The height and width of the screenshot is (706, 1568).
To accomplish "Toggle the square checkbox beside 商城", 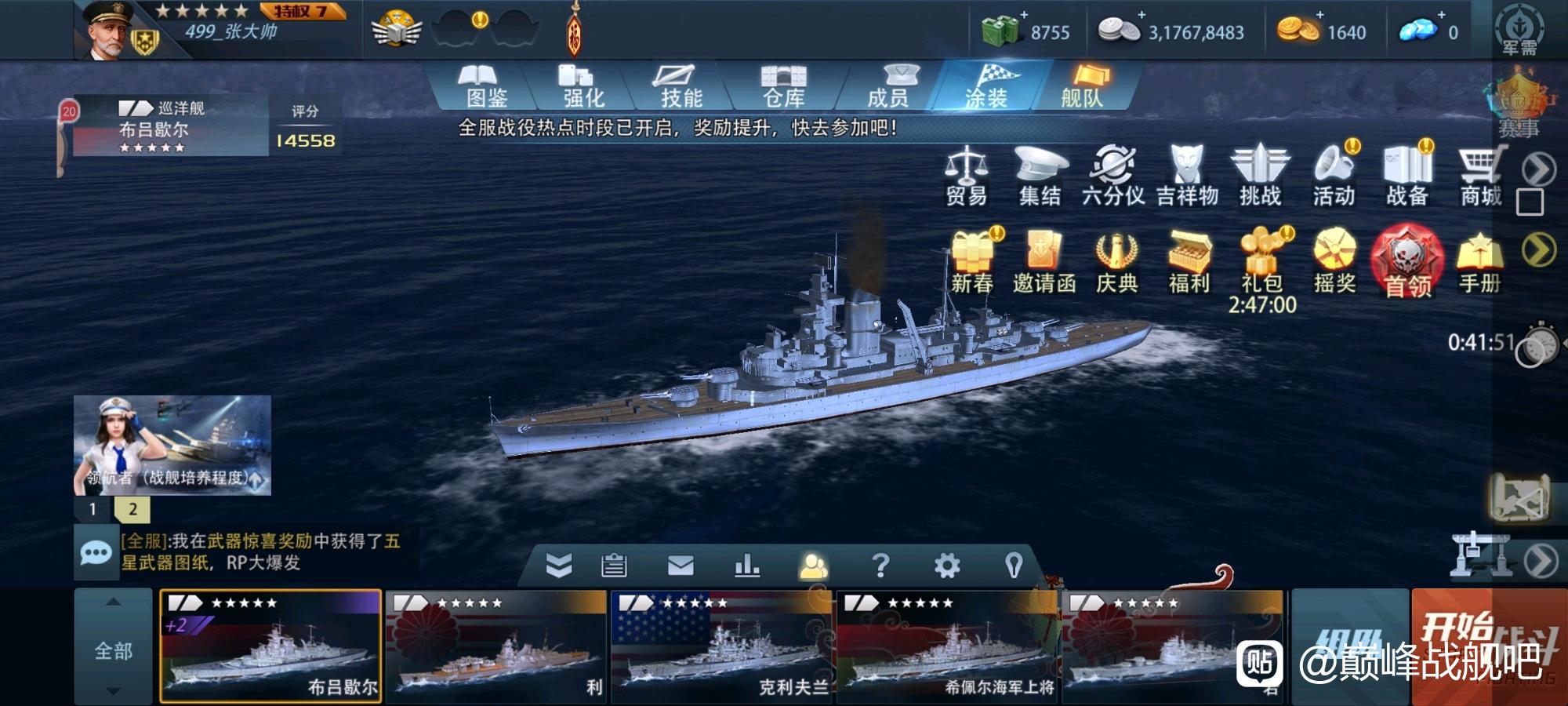I will tap(1530, 202).
